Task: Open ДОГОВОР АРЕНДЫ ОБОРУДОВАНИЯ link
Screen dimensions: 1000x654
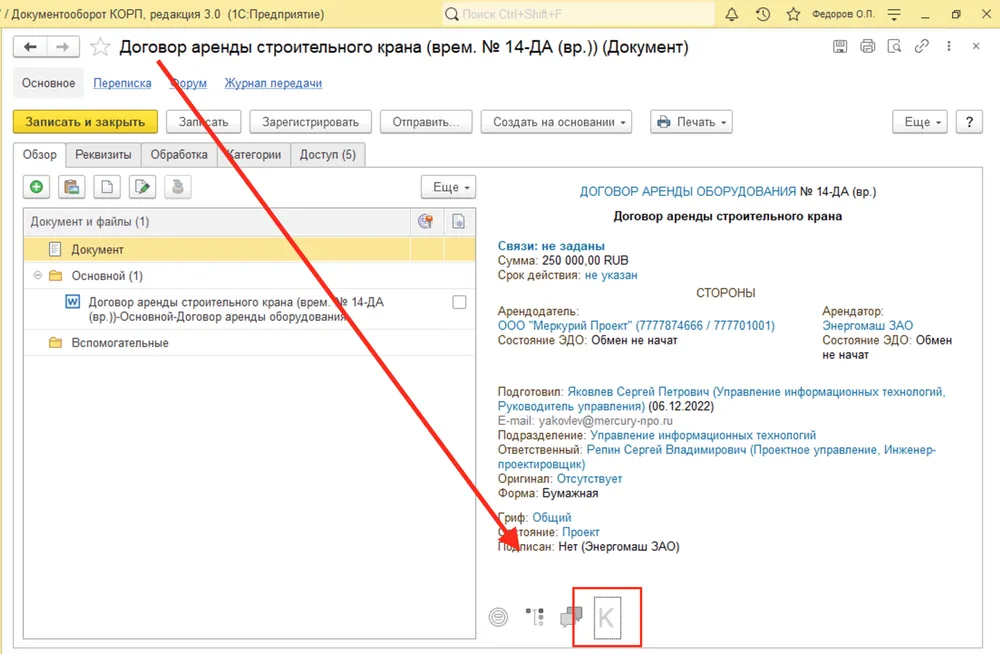Action: (688, 191)
